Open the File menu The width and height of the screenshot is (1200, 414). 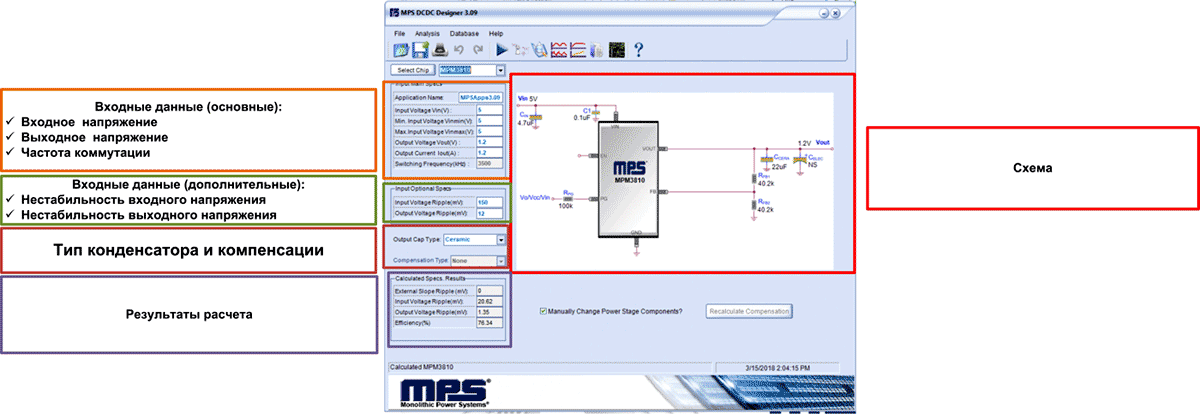click(400, 34)
